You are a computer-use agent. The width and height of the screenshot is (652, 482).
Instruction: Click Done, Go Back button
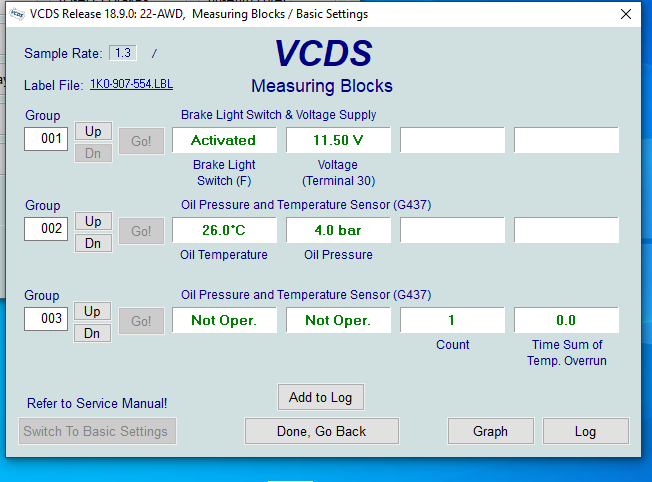tap(321, 431)
